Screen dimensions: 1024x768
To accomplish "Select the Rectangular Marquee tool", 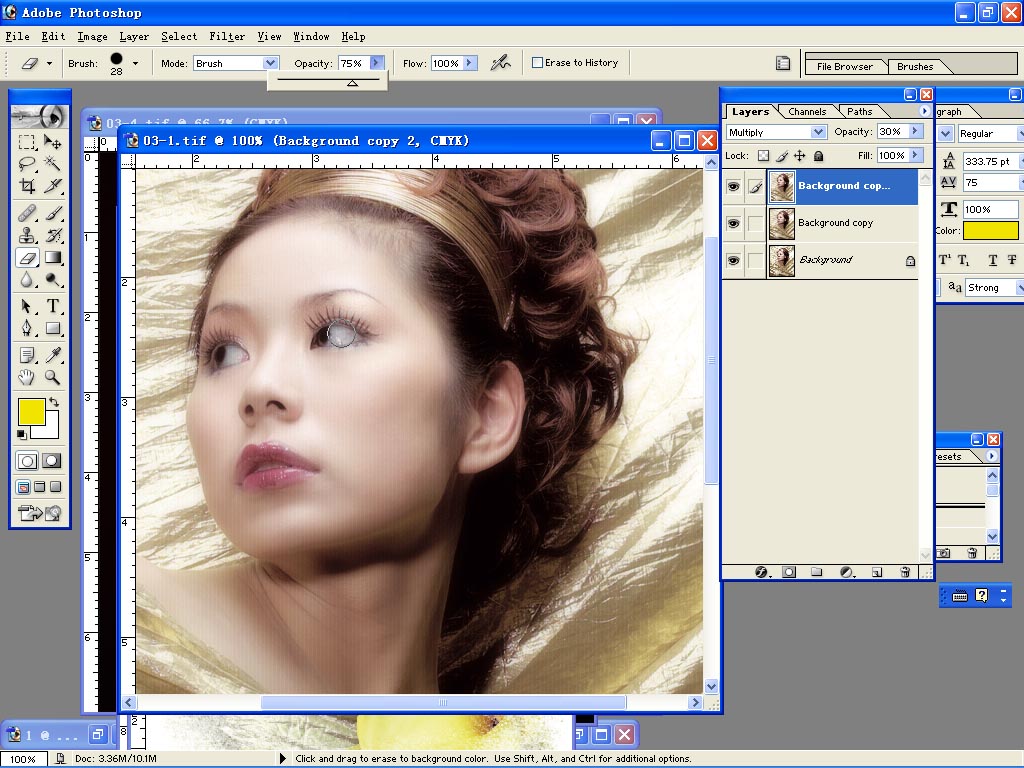I will coord(27,142).
